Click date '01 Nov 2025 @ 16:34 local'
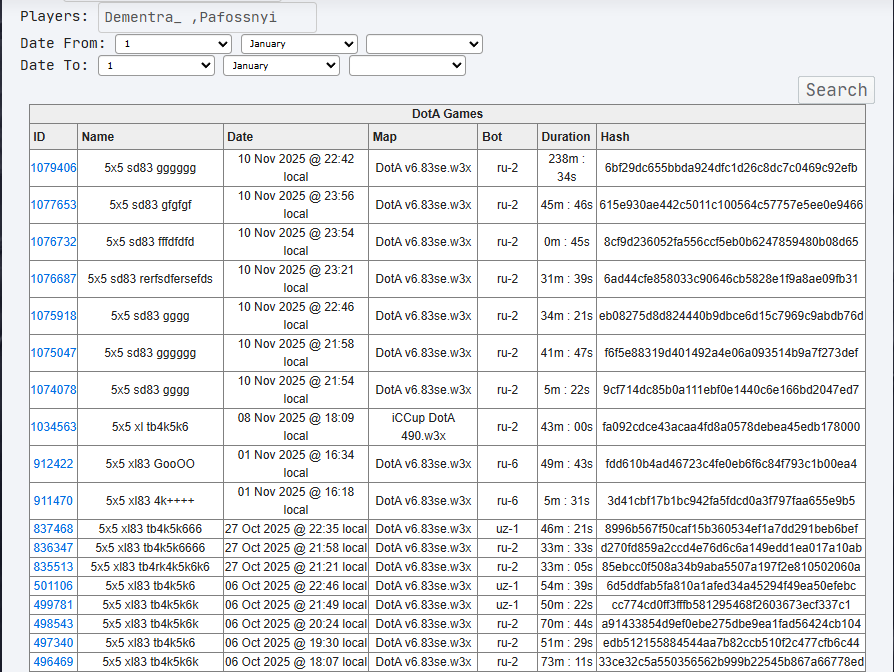Screen dimensions: 894x672 click(x=296, y=464)
